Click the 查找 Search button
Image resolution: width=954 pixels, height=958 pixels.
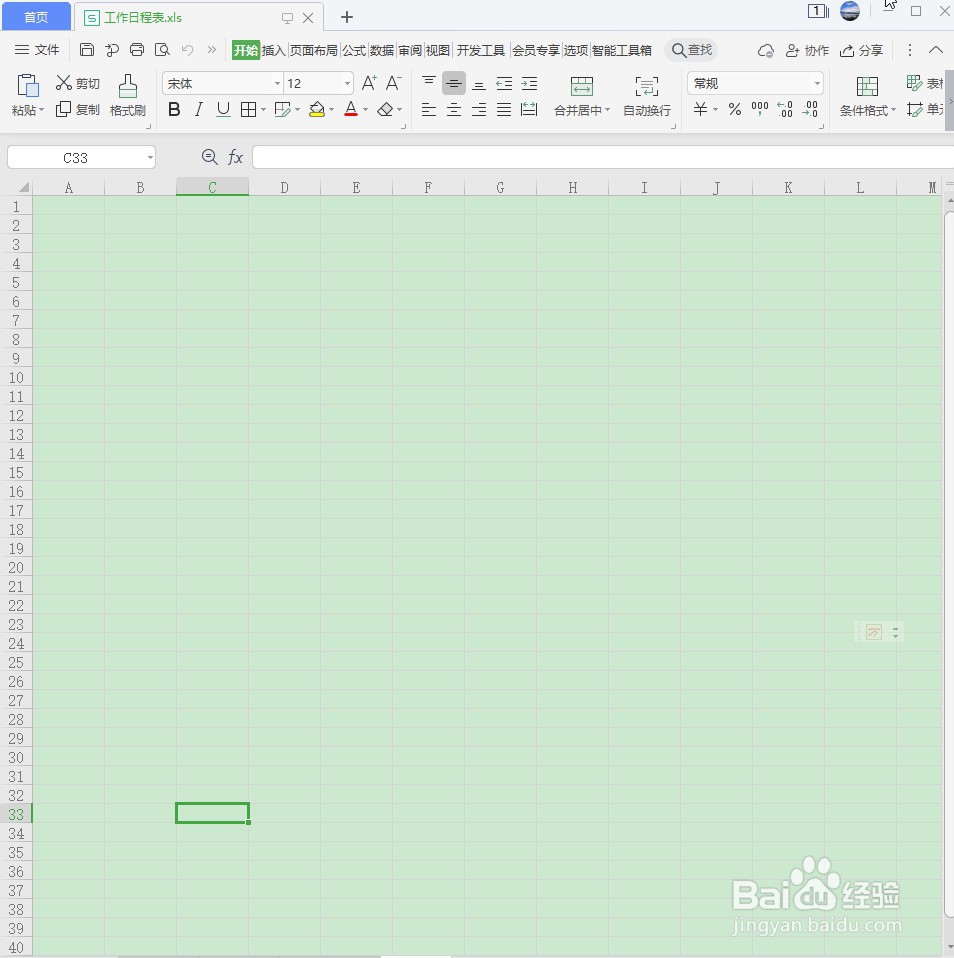pos(692,50)
